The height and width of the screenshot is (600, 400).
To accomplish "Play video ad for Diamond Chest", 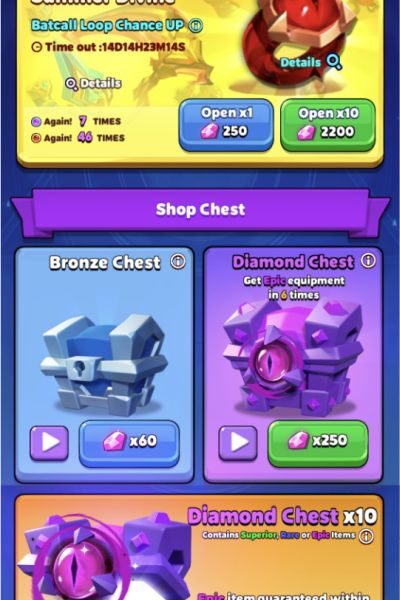I will click(x=238, y=443).
